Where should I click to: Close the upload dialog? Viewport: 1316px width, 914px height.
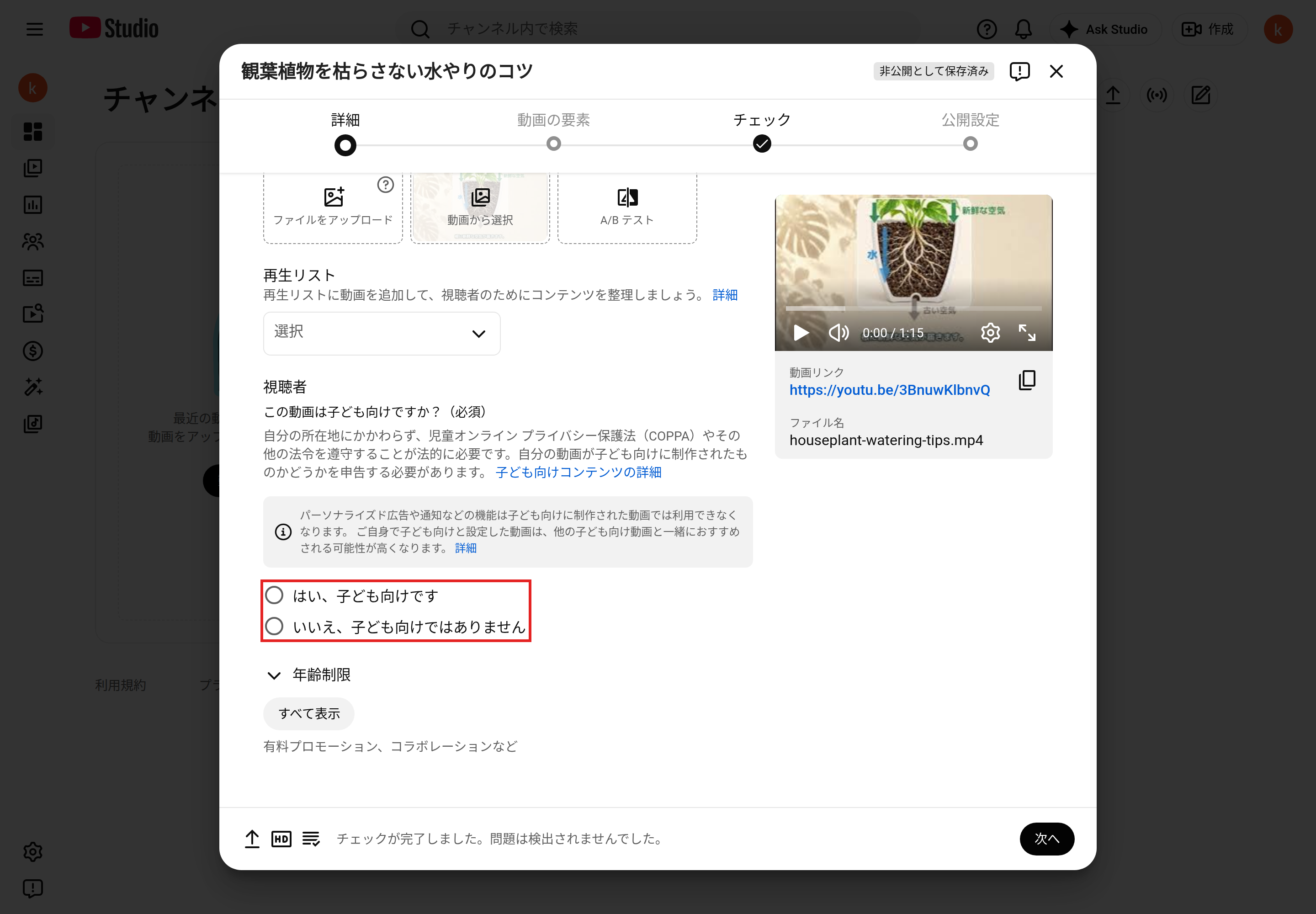click(1056, 71)
